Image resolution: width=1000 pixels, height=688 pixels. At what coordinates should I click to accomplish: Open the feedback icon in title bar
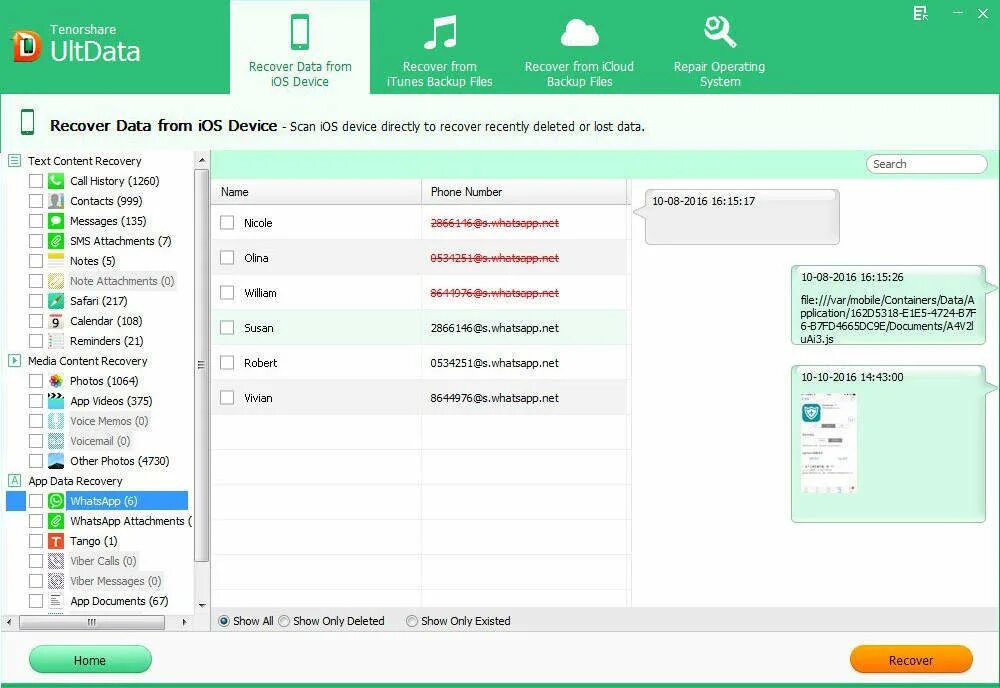point(920,13)
